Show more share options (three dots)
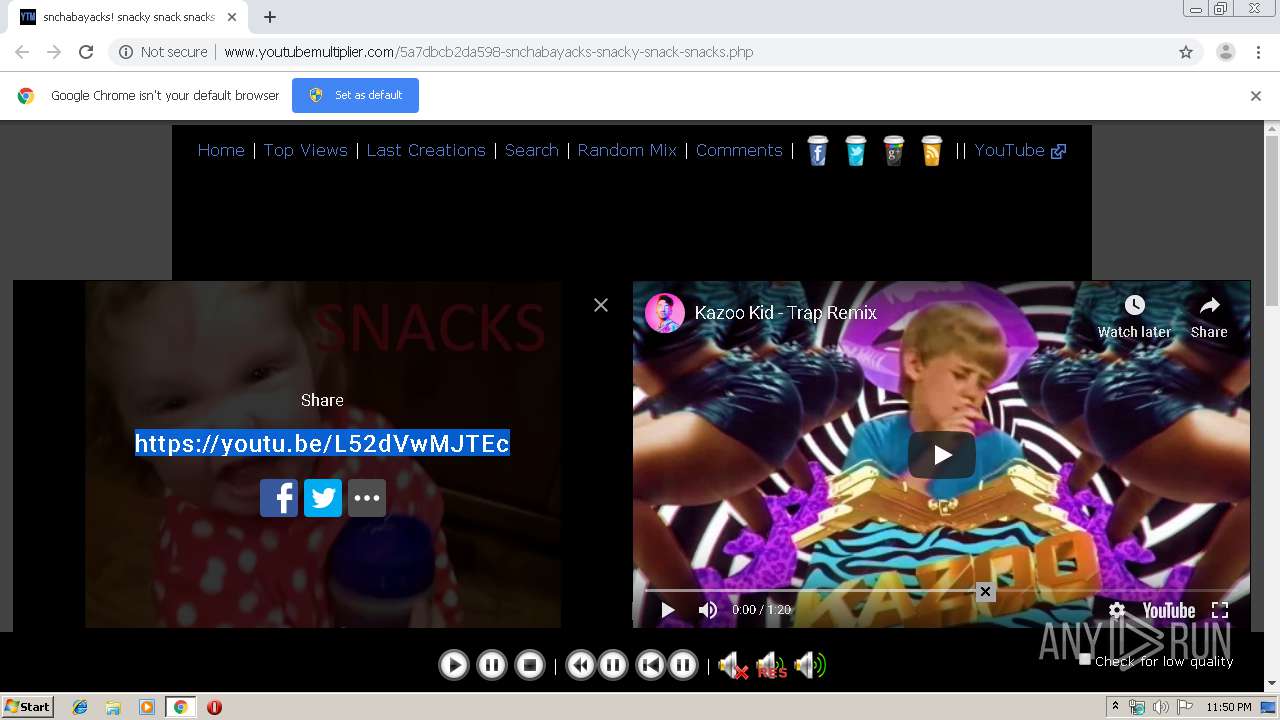 pos(367,498)
